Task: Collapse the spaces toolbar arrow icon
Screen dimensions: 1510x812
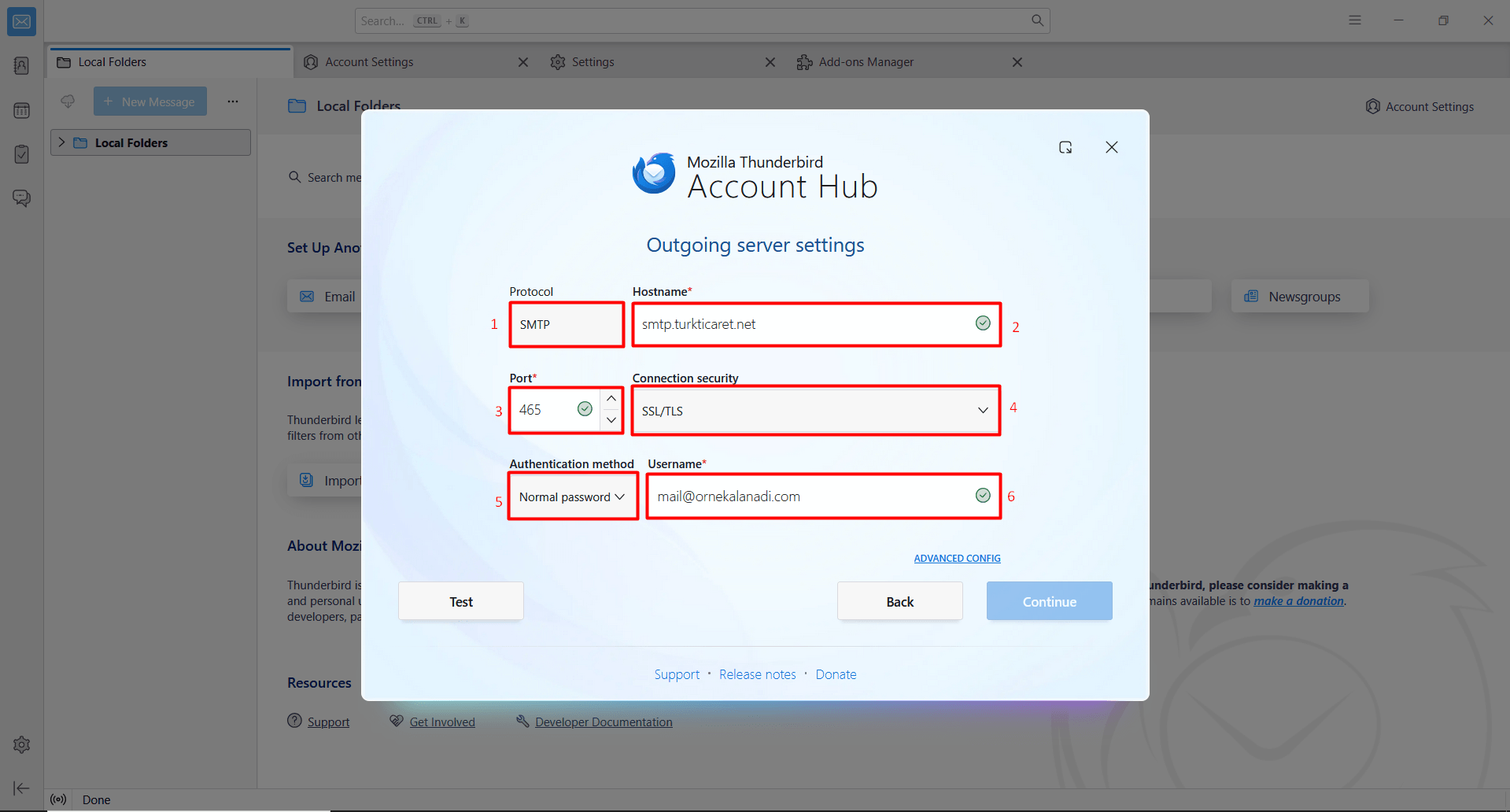Action: tap(21, 788)
